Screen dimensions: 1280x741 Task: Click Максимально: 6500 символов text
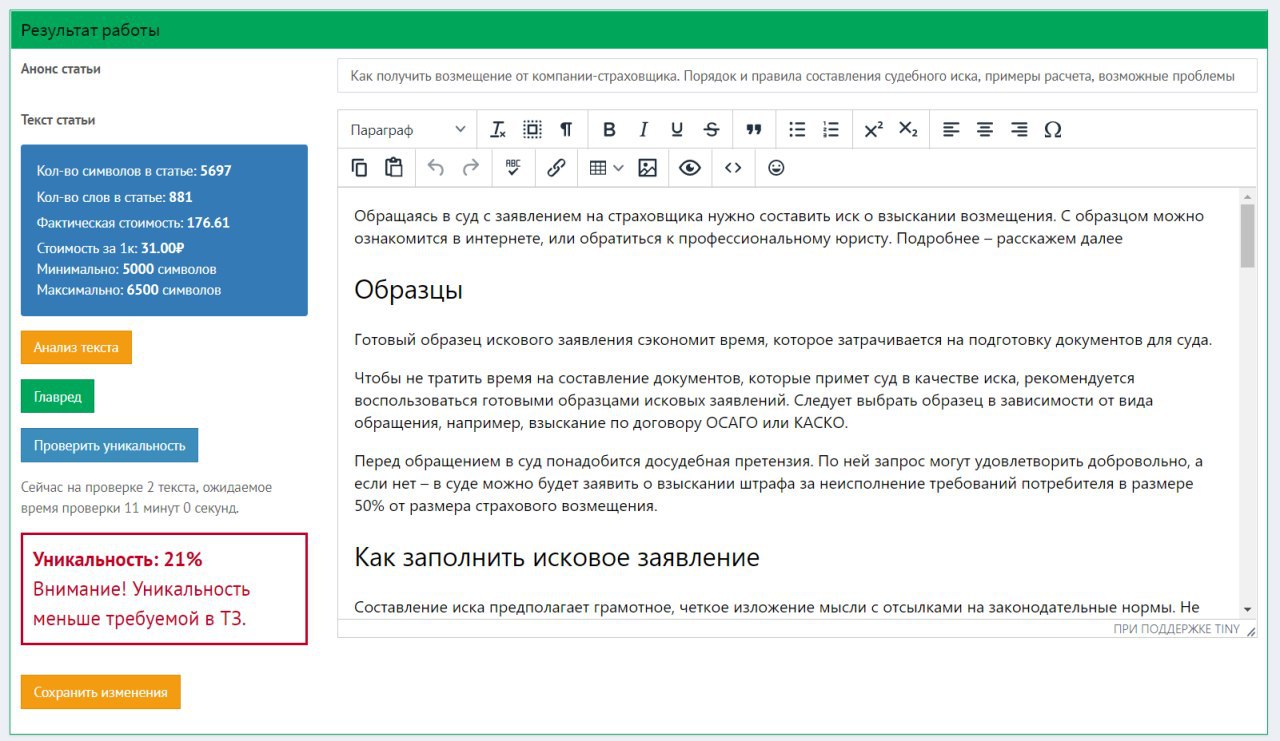[129, 290]
